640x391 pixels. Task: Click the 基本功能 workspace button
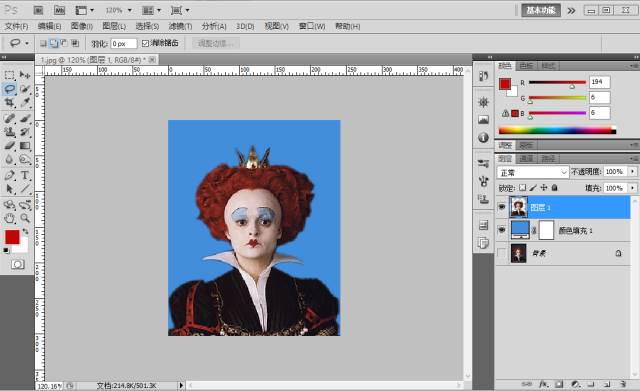[x=541, y=11]
